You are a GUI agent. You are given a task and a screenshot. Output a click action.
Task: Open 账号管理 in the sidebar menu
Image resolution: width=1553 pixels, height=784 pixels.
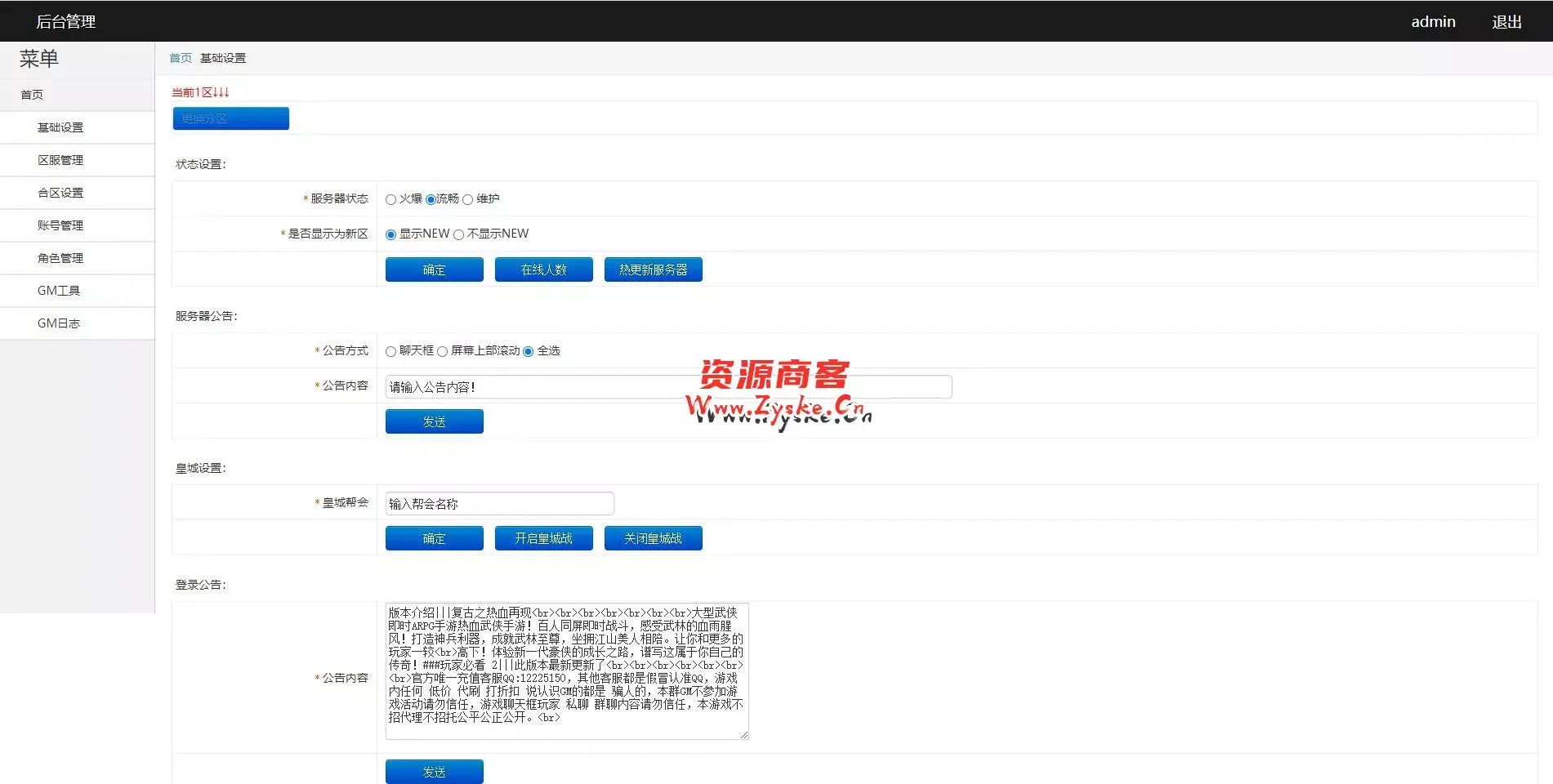(x=77, y=225)
